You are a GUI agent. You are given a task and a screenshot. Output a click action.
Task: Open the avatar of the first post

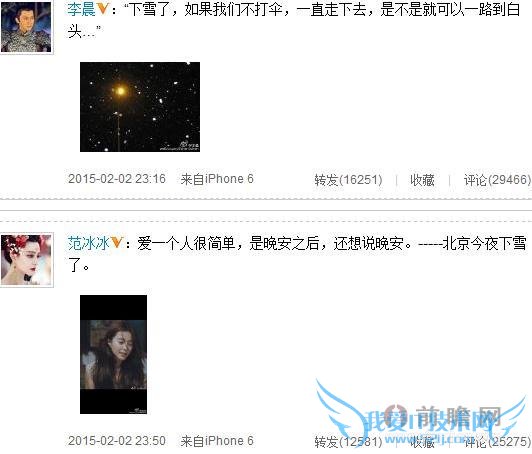26,27
